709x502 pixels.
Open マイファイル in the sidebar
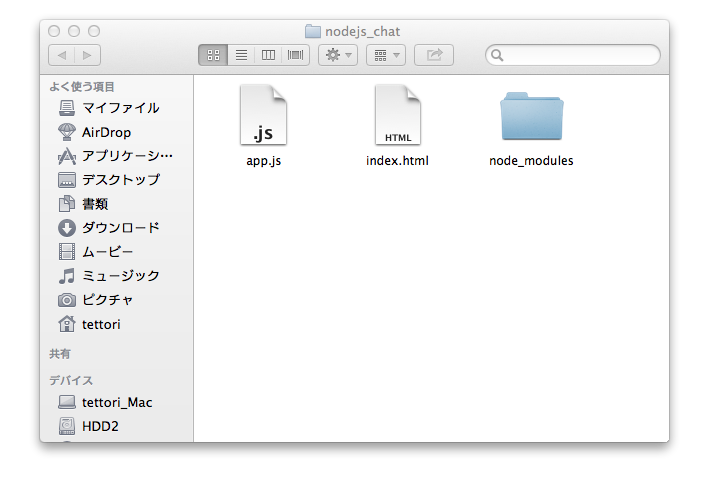point(117,108)
